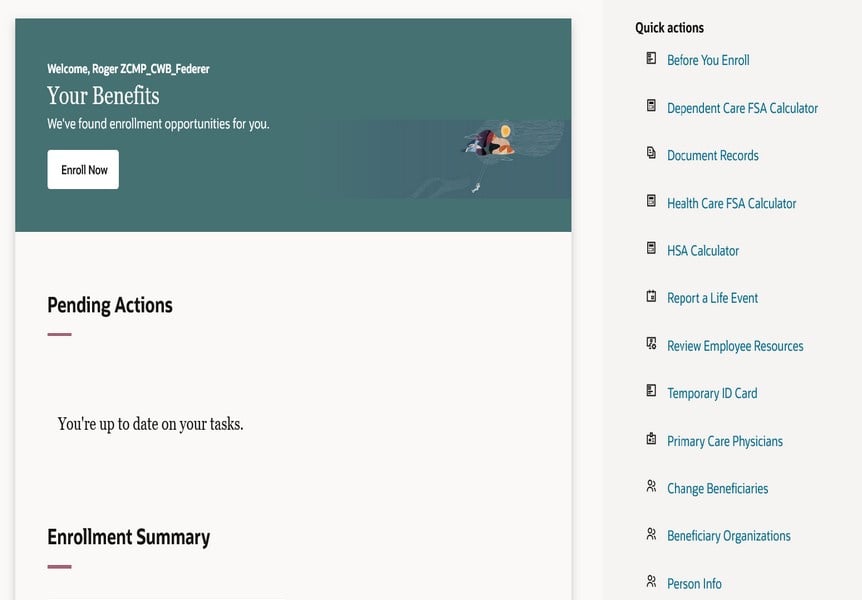Open the Before You Enroll link
The image size is (862, 600).
click(708, 60)
